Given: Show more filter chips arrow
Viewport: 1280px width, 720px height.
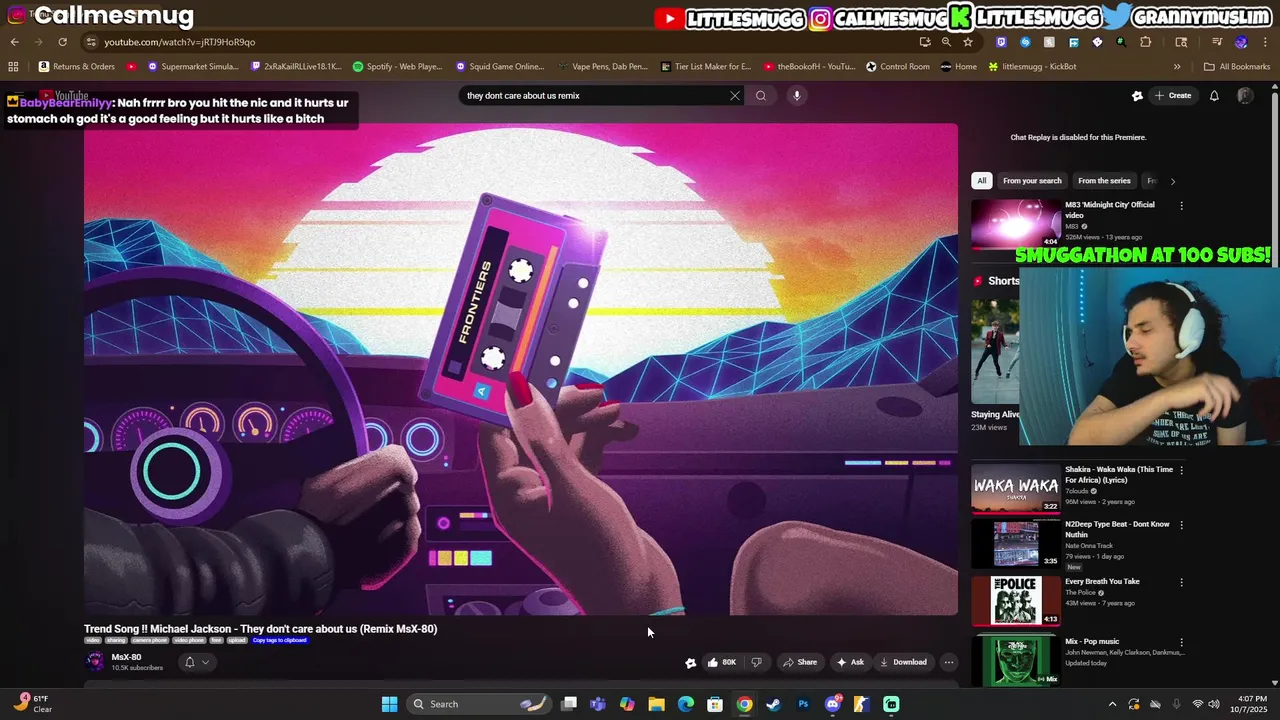Looking at the screenshot, I should [1172, 181].
